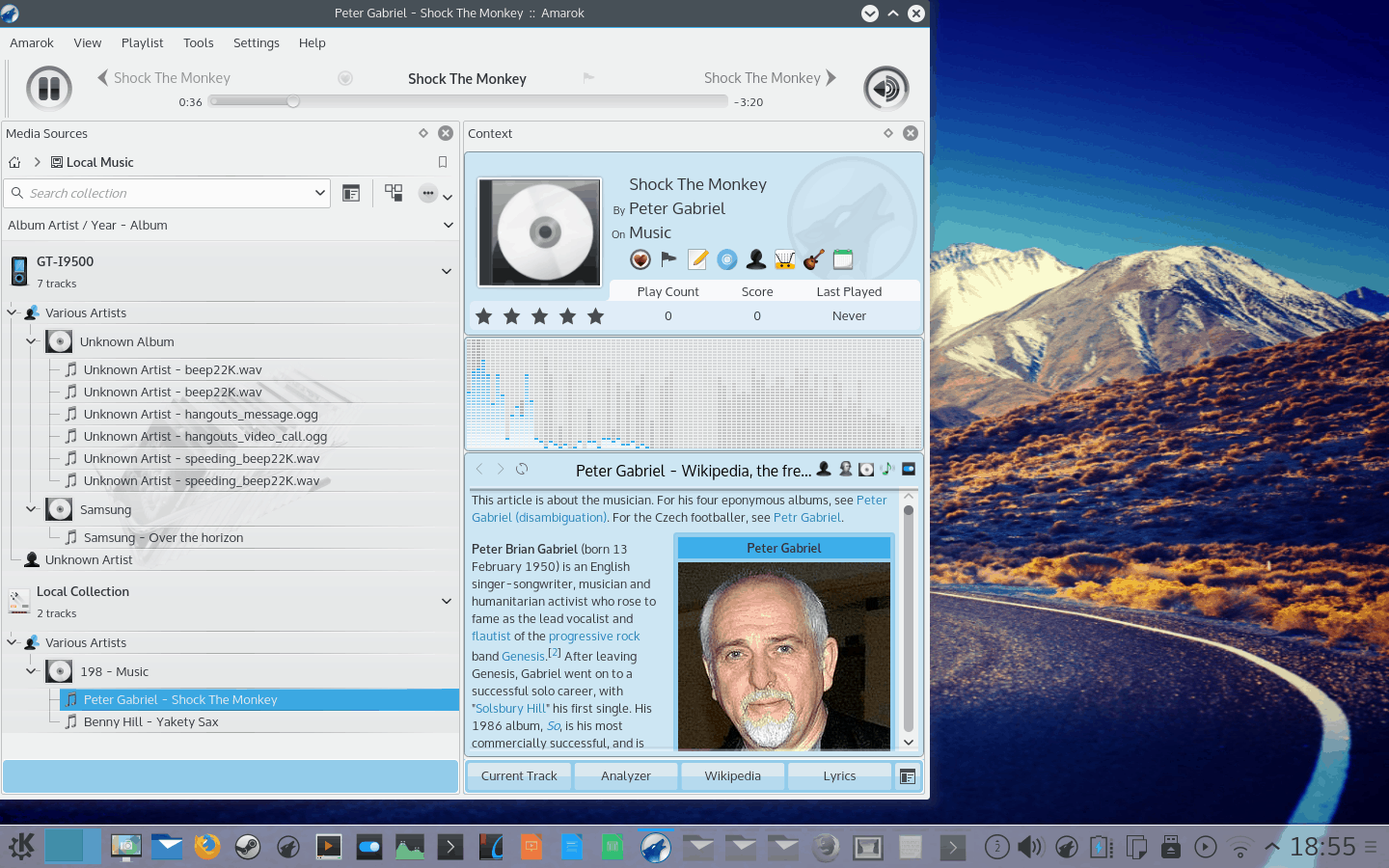Jump to Wikipedia applet button

(x=733, y=775)
